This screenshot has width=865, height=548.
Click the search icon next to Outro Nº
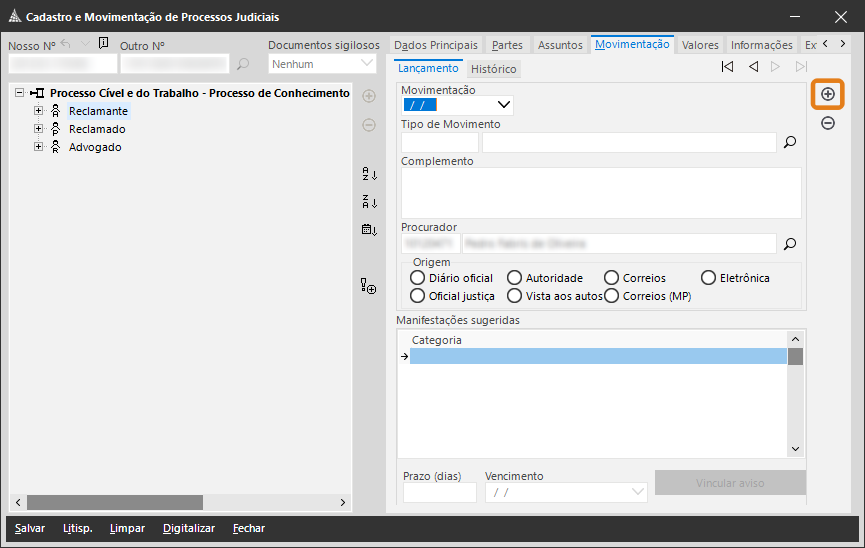pos(242,64)
